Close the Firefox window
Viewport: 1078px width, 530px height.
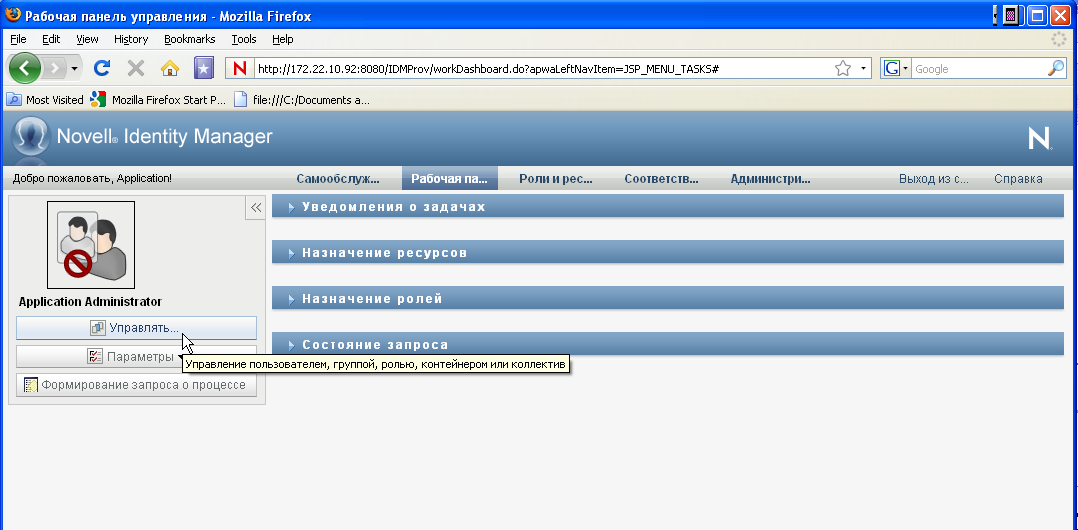[x=1061, y=15]
